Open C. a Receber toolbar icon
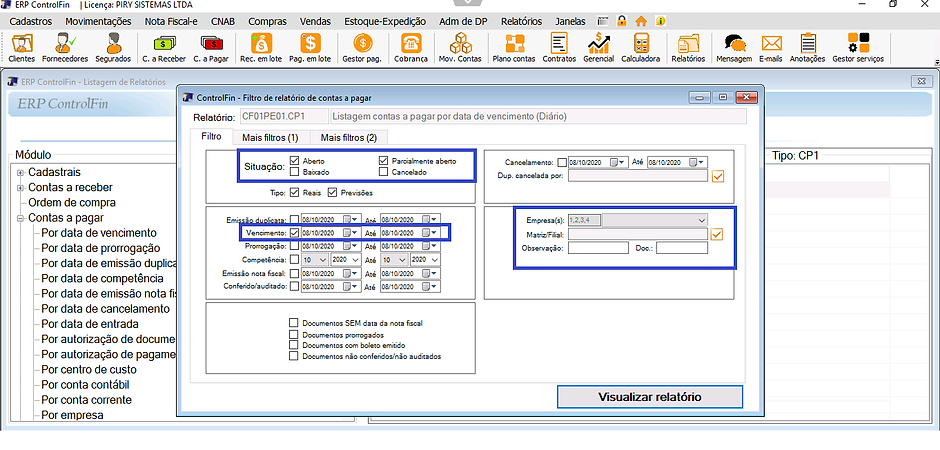 (164, 48)
